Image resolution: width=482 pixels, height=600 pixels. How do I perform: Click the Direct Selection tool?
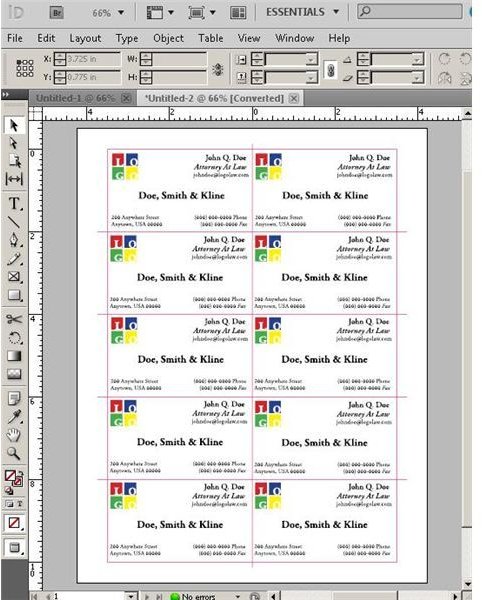(x=14, y=143)
